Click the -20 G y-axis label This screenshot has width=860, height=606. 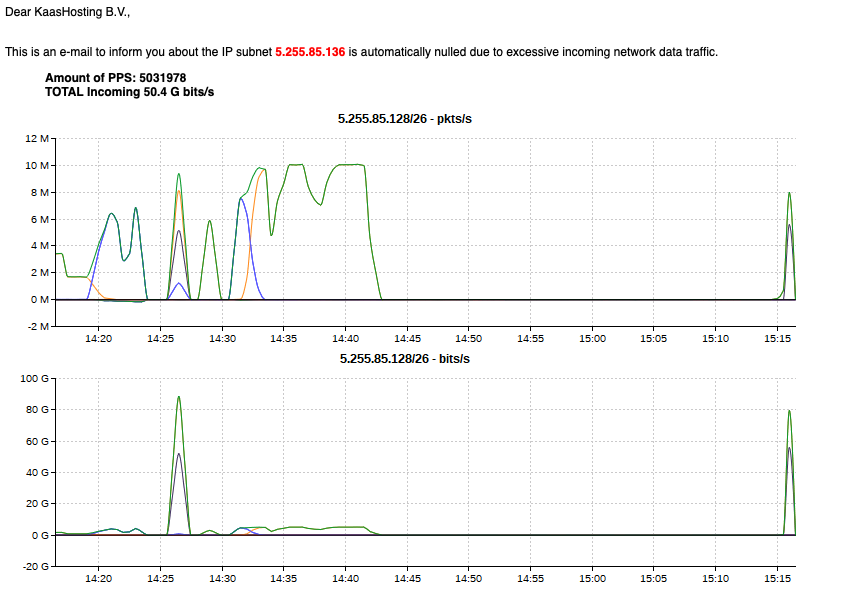point(35,566)
